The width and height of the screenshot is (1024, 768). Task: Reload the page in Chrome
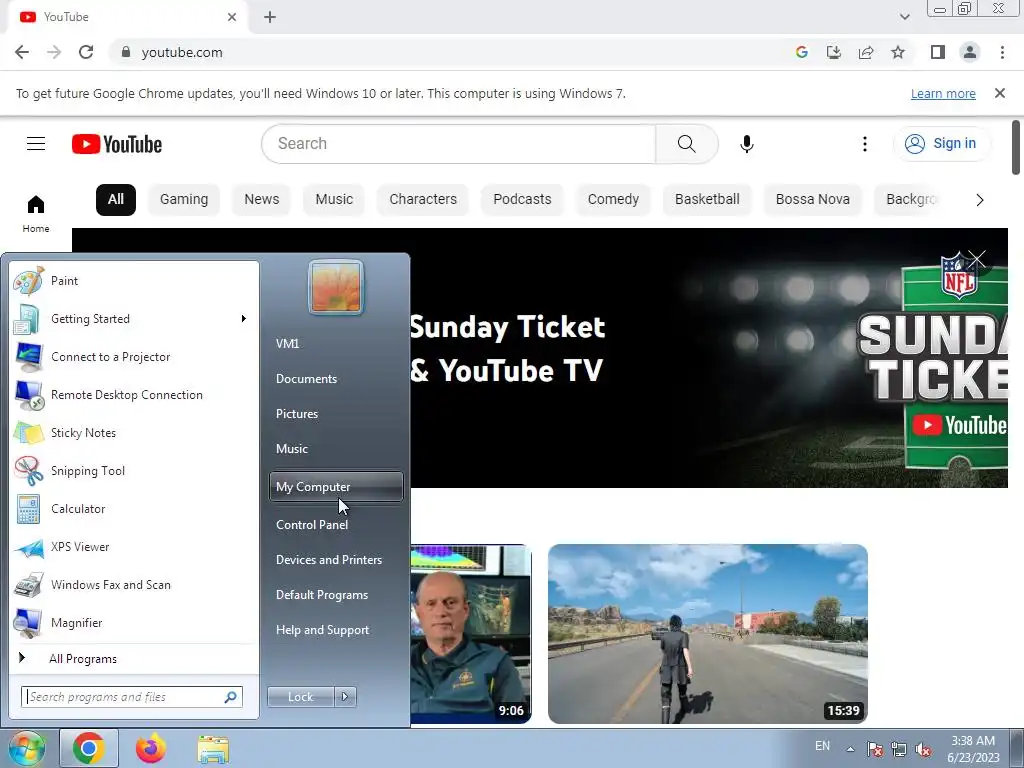coord(86,52)
